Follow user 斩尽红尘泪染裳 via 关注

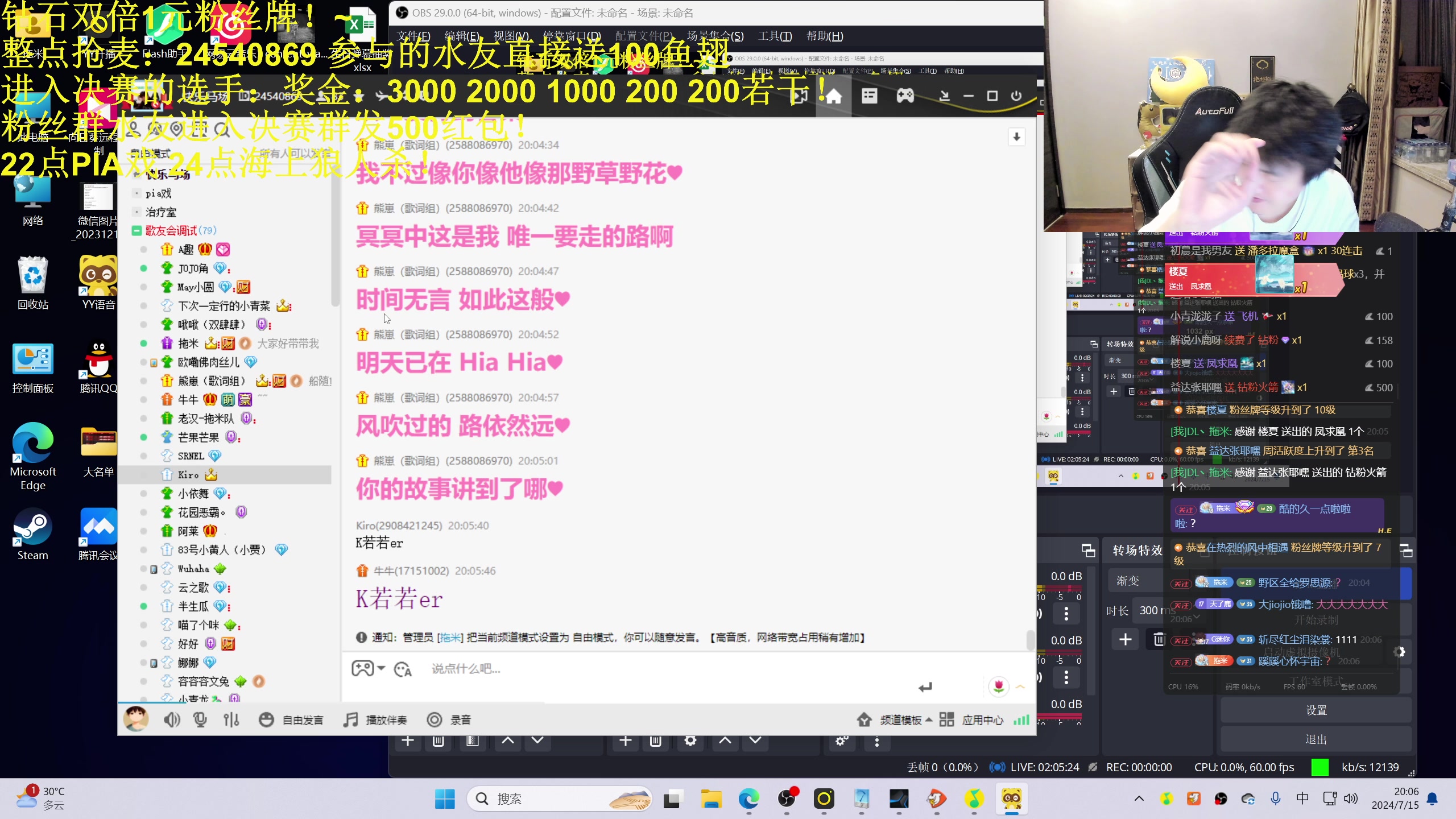click(1181, 640)
